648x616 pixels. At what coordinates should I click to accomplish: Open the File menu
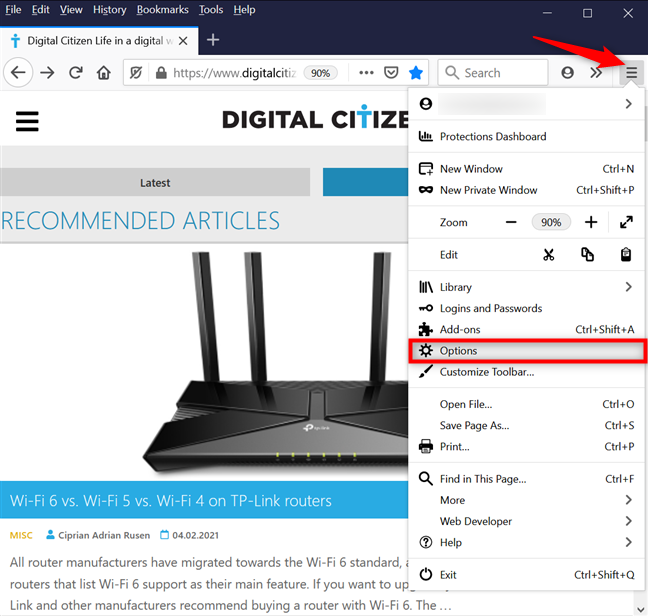[x=13, y=10]
